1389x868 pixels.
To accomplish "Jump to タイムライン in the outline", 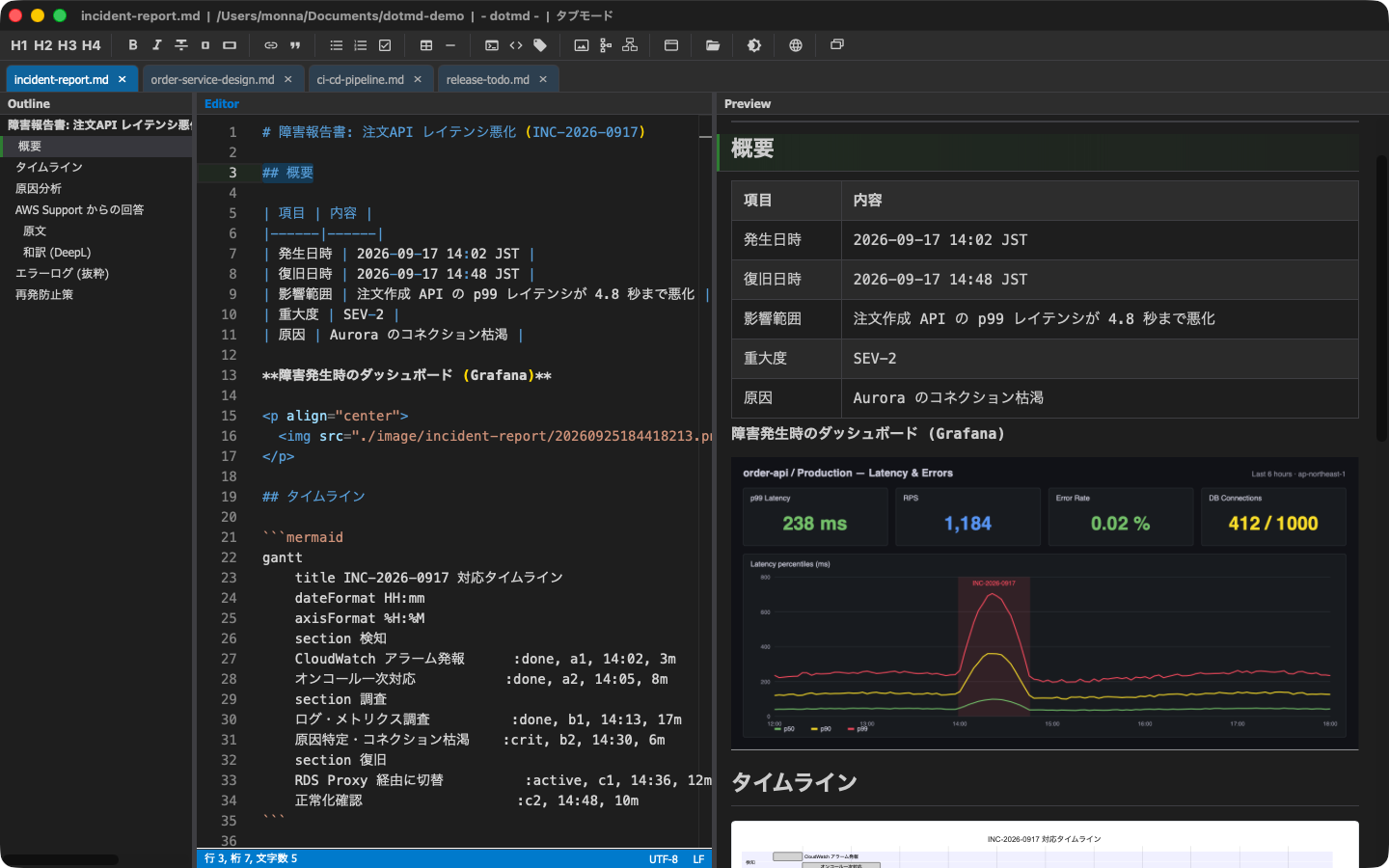I will [96, 168].
